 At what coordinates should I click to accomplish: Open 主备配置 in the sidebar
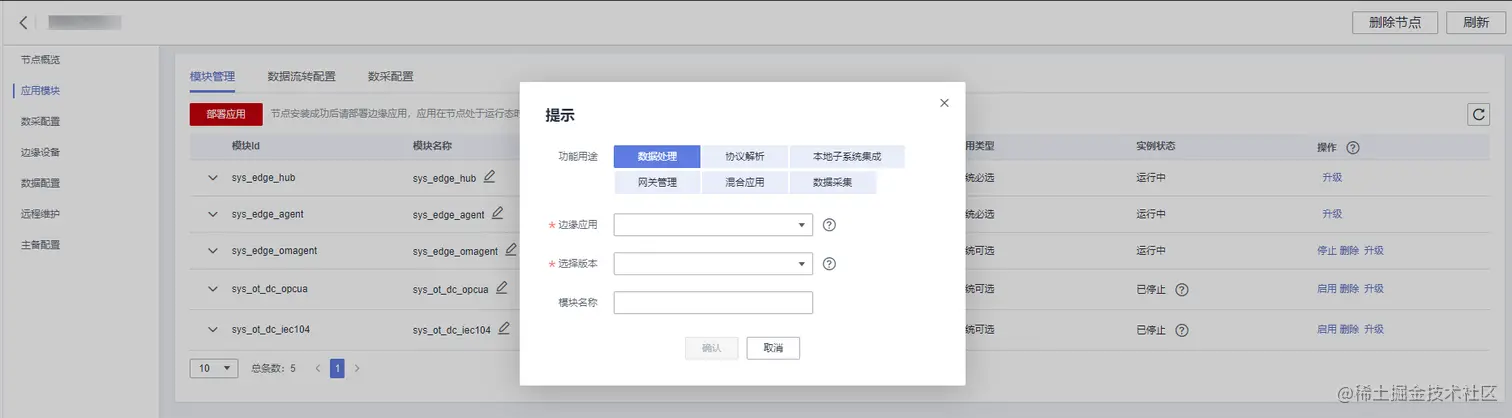tap(40, 245)
